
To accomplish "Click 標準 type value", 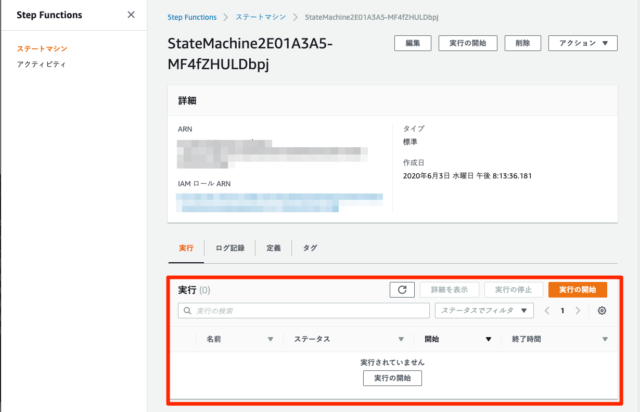I will click(410, 142).
